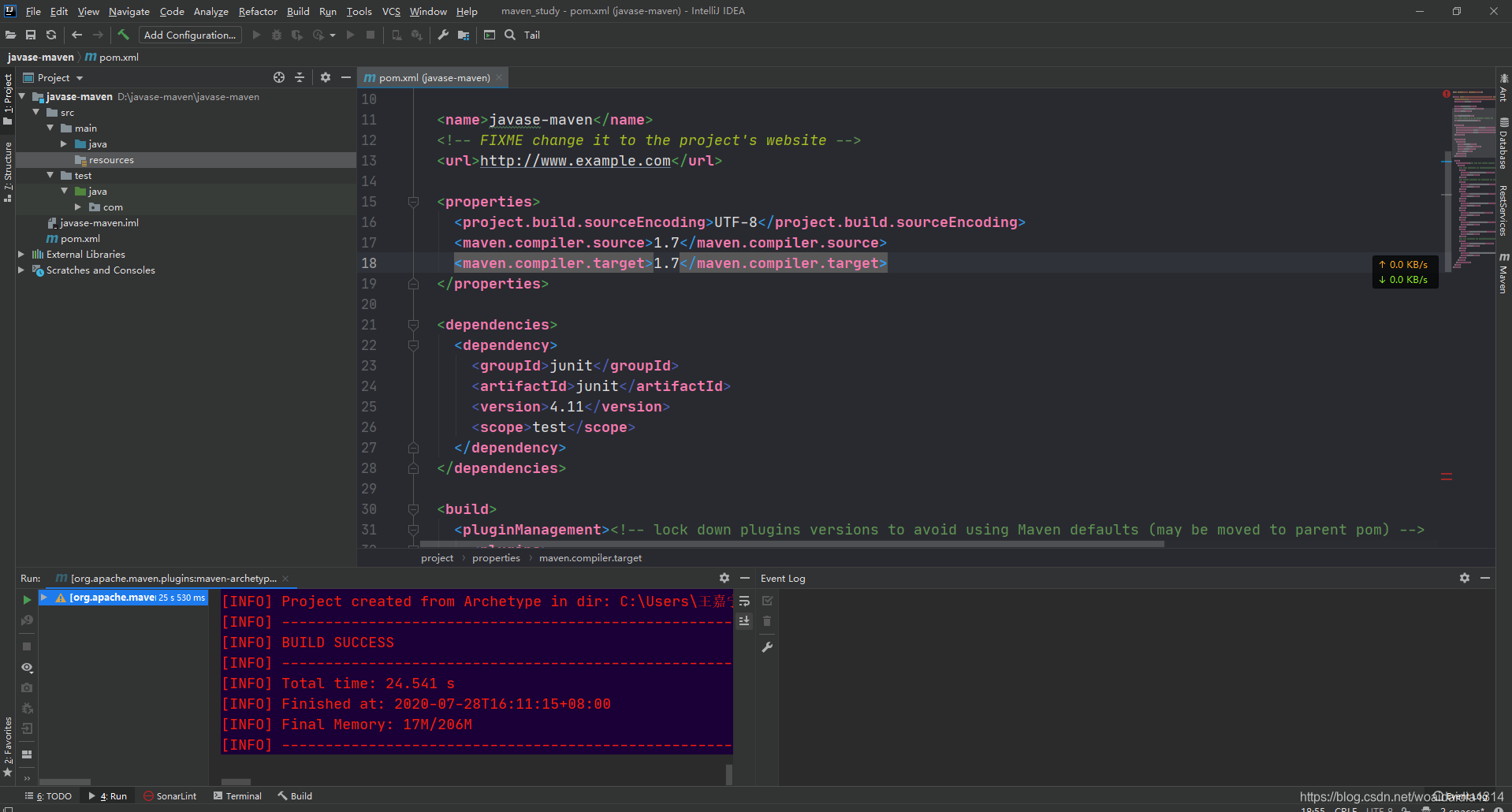The width and height of the screenshot is (1512, 812).
Task: Open the RestServices side tool window
Action: (x=1503, y=211)
